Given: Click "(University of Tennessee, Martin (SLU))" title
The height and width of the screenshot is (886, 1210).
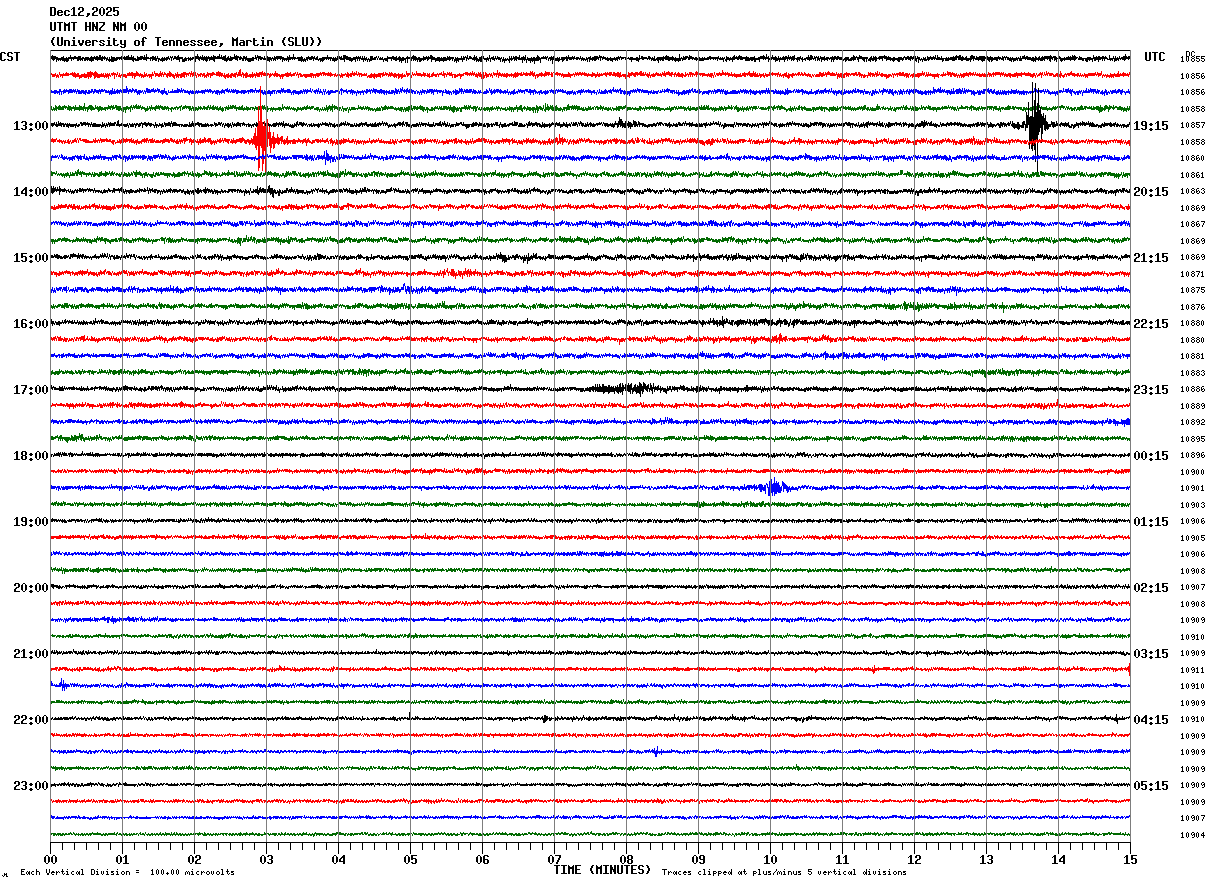Looking at the screenshot, I should (x=186, y=42).
